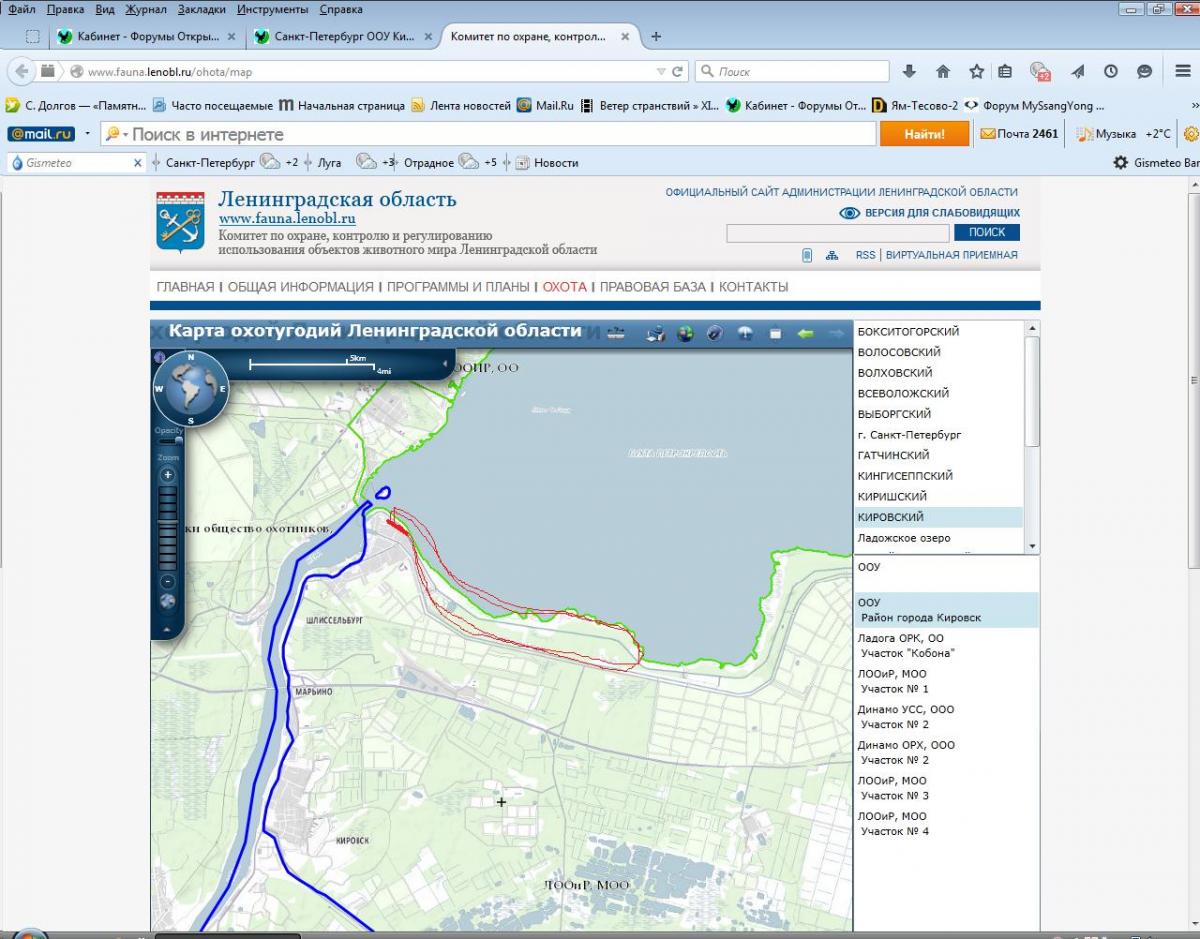Click the Opacity slider handle
Viewport: 1200px width, 939px height.
[179, 440]
